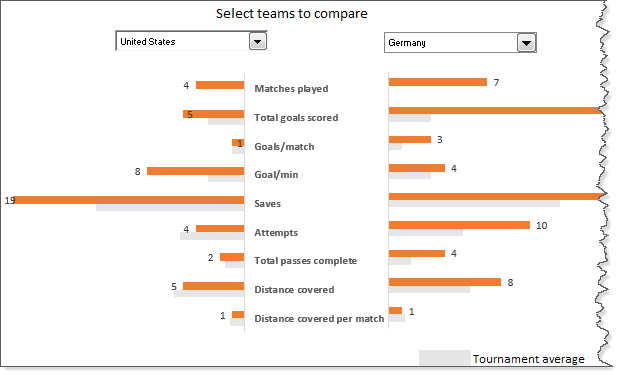Open the Germany team dropdown arrow
621x375 pixels.
[526, 43]
